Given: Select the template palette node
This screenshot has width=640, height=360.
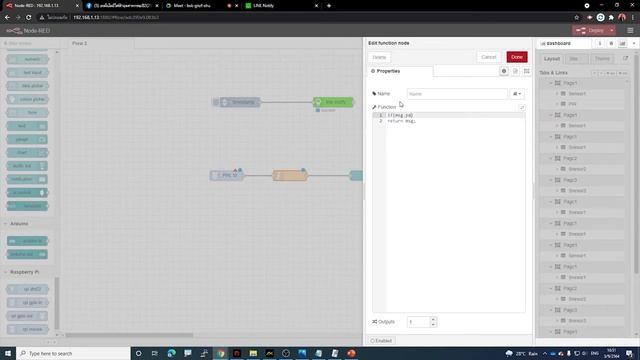Looking at the screenshot, I should (x=27, y=206).
